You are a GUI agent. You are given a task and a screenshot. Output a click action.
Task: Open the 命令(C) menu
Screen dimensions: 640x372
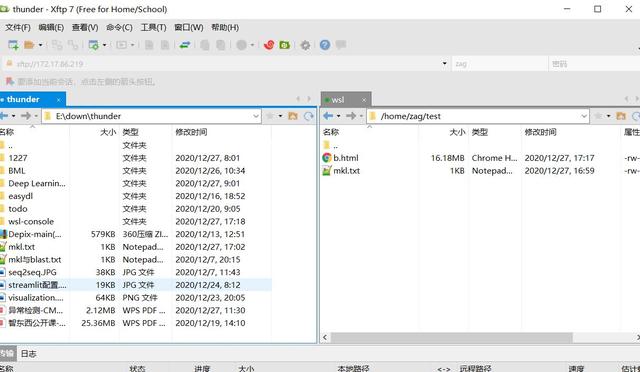pos(119,27)
